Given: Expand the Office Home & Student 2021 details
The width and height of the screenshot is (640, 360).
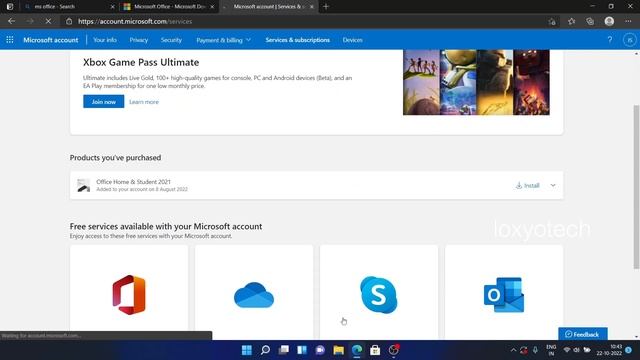Looking at the screenshot, I should [553, 185].
